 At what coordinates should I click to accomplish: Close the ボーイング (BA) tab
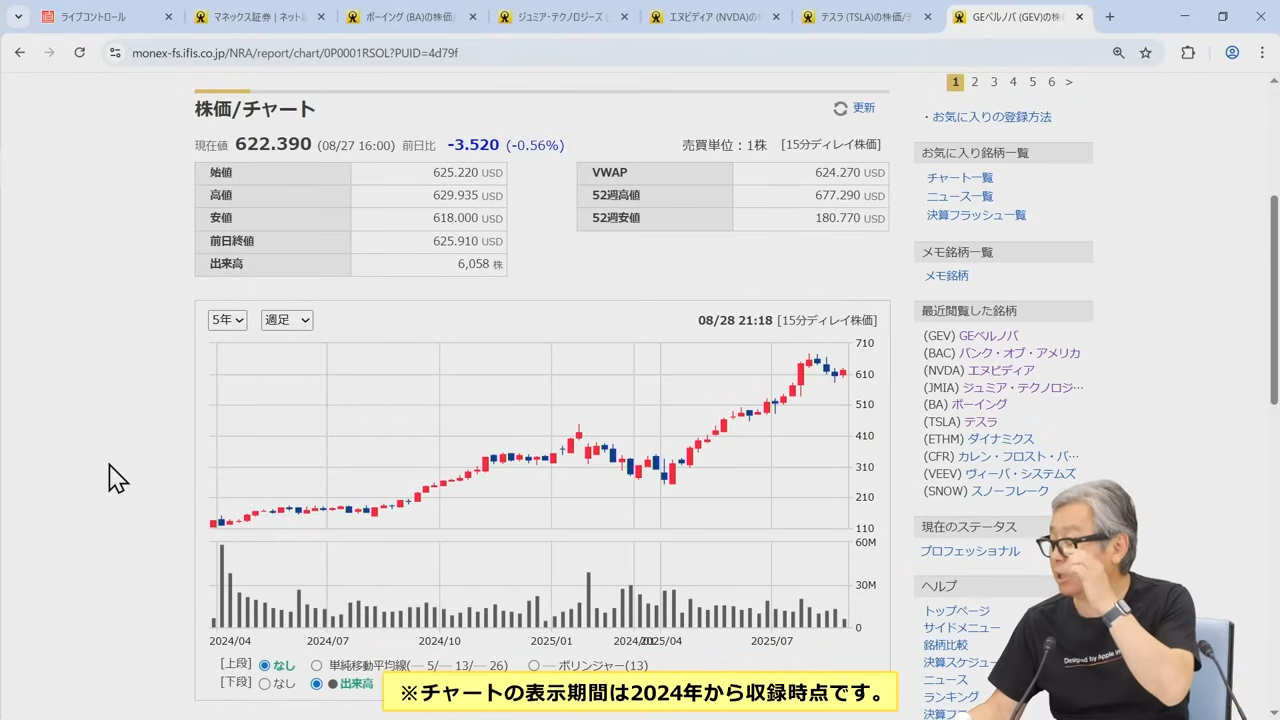coord(473,17)
